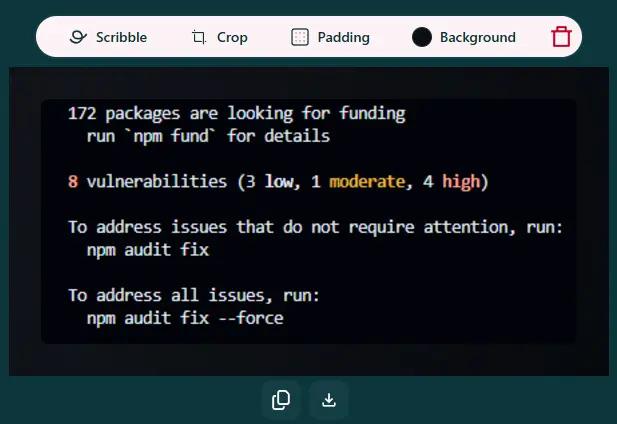617x424 pixels.
Task: Download the image
Action: point(329,400)
